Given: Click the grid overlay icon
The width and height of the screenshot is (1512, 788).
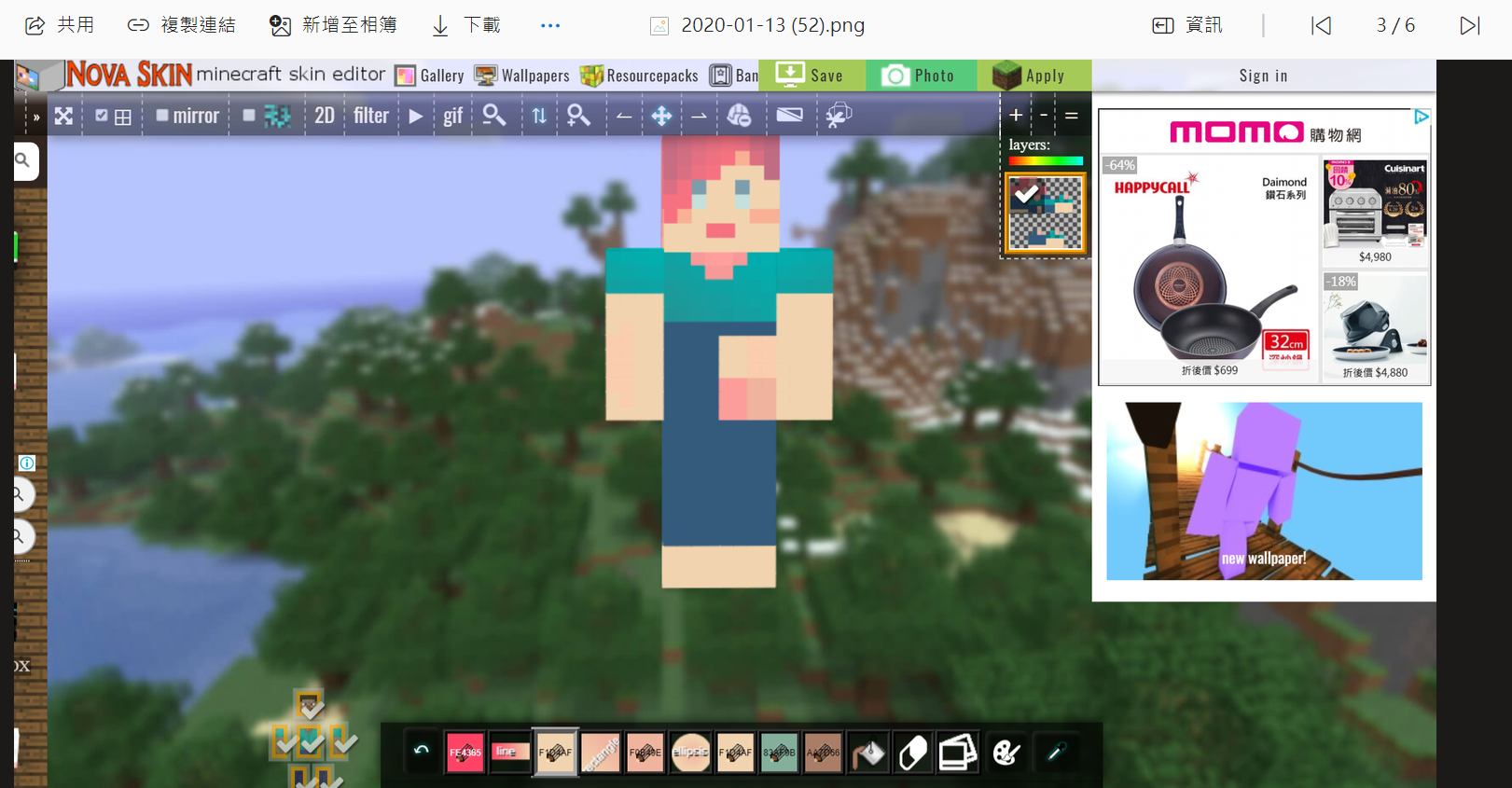Looking at the screenshot, I should [x=123, y=118].
